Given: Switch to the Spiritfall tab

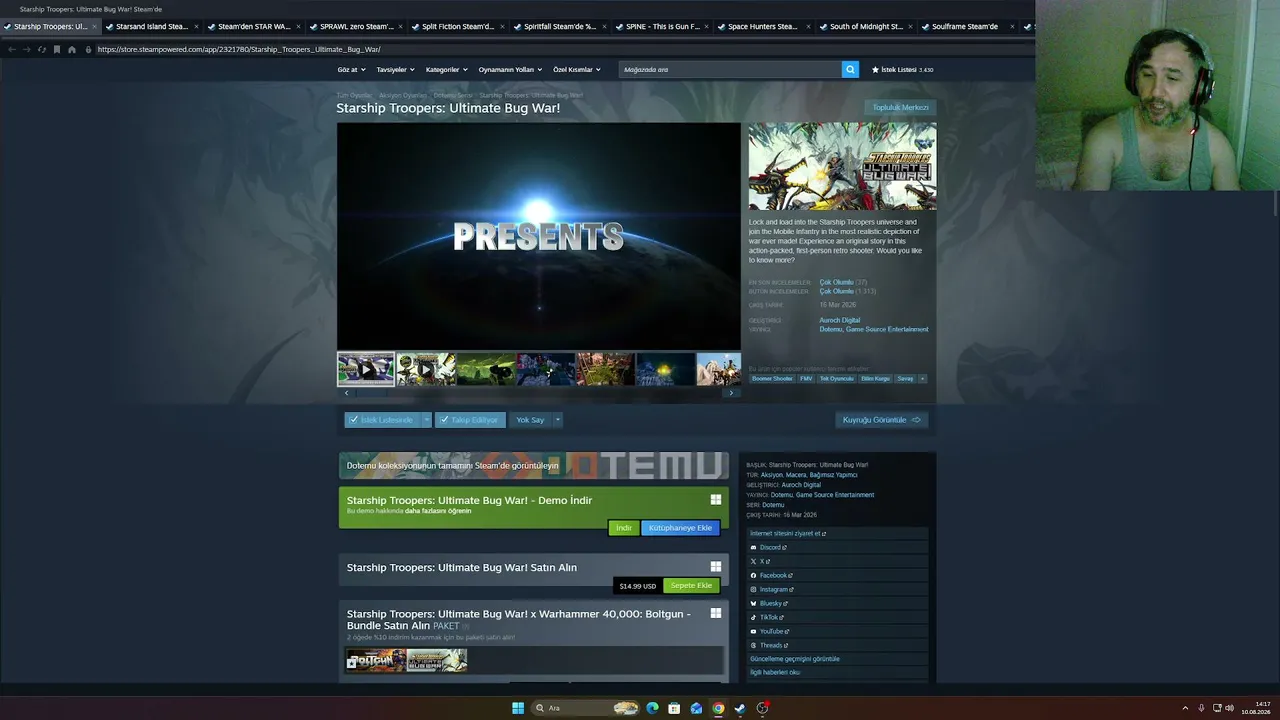Looking at the screenshot, I should [x=560, y=27].
